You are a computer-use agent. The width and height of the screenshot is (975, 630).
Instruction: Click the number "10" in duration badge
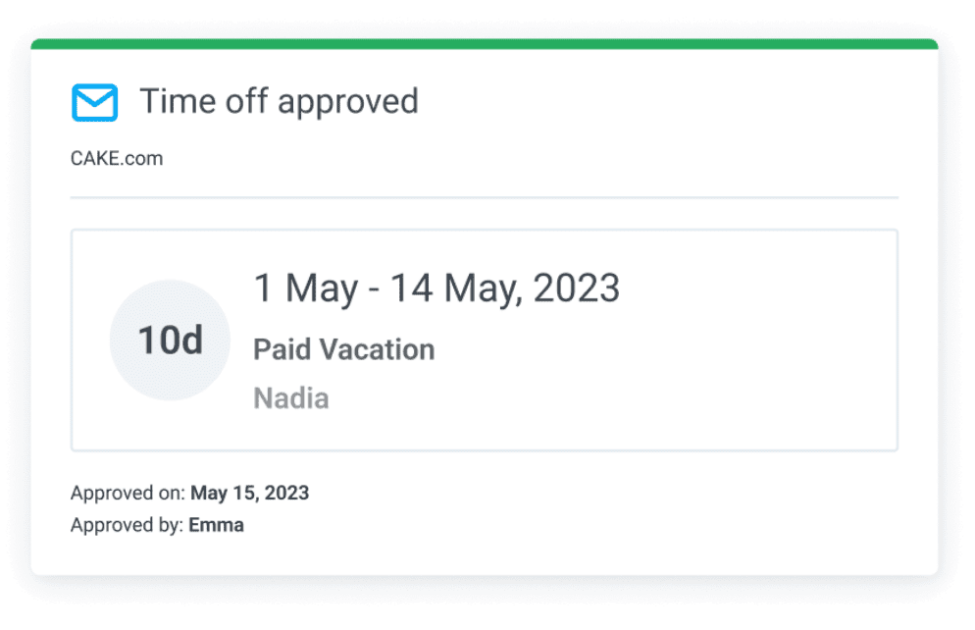(158, 341)
